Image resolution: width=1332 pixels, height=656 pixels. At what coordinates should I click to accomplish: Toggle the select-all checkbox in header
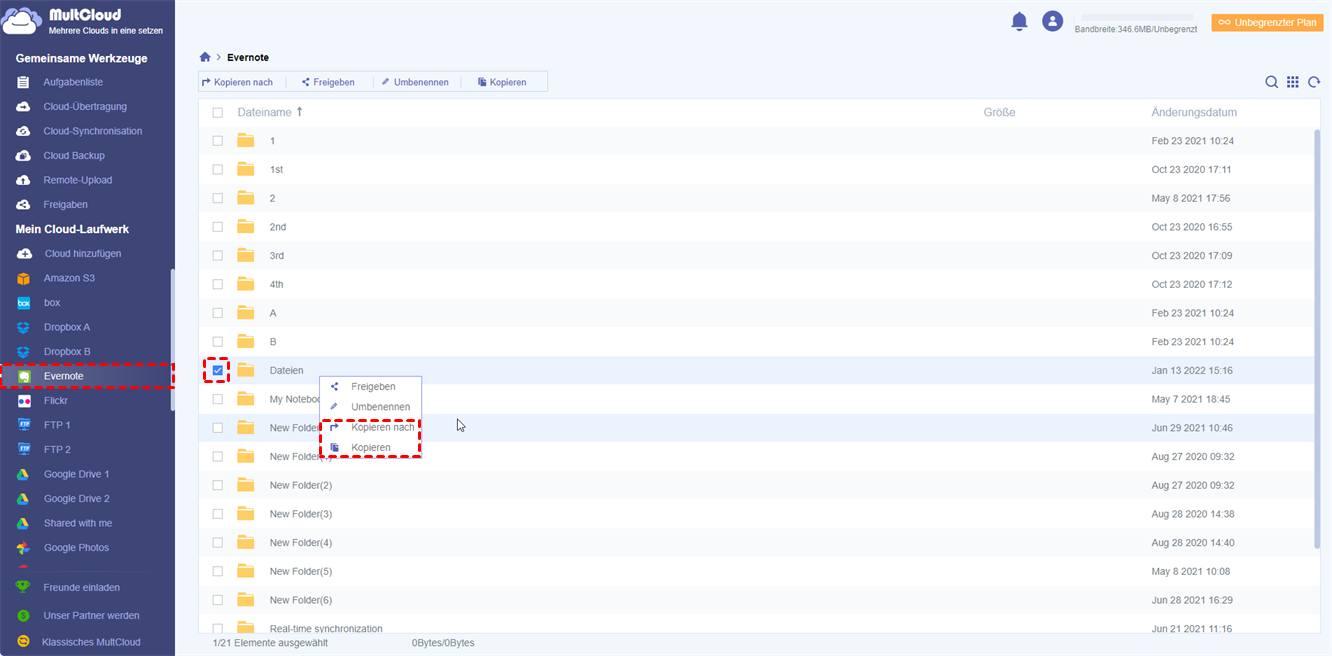[218, 113]
